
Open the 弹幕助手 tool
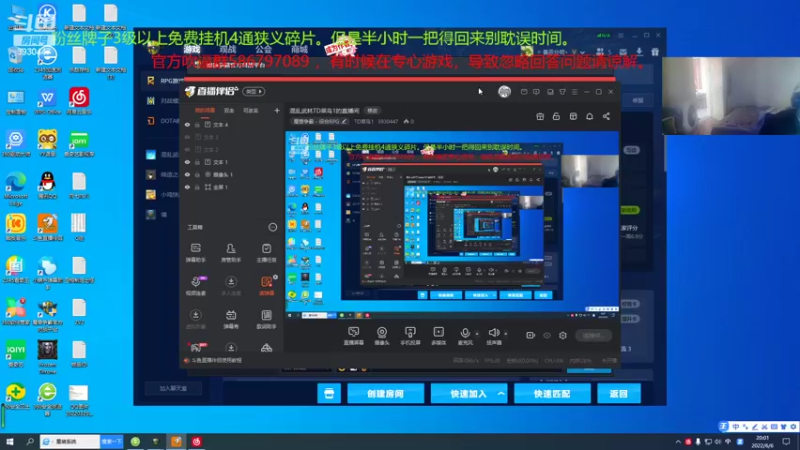195,253
